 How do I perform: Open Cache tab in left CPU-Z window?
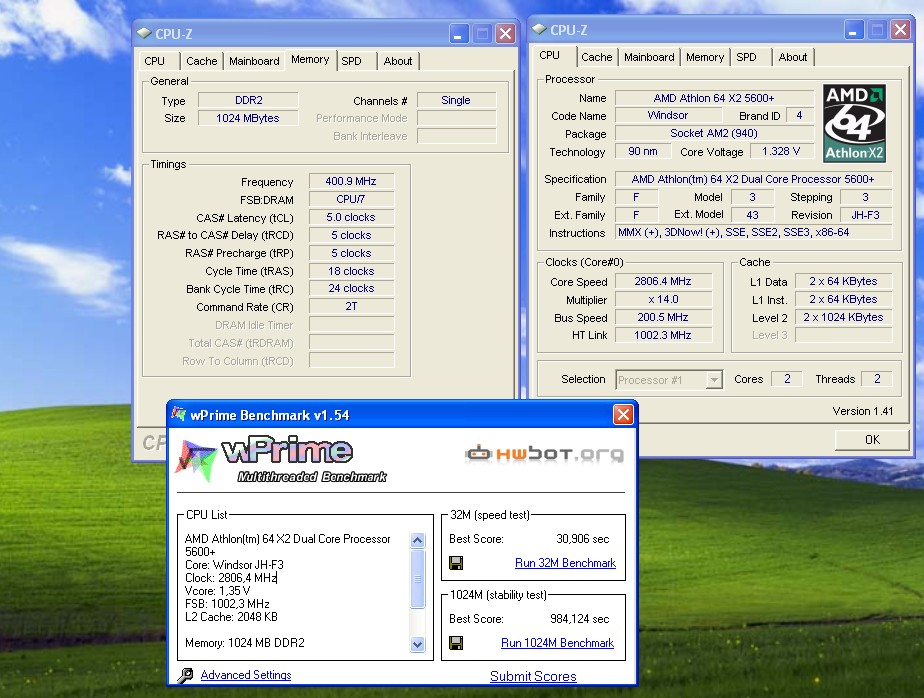click(x=202, y=61)
